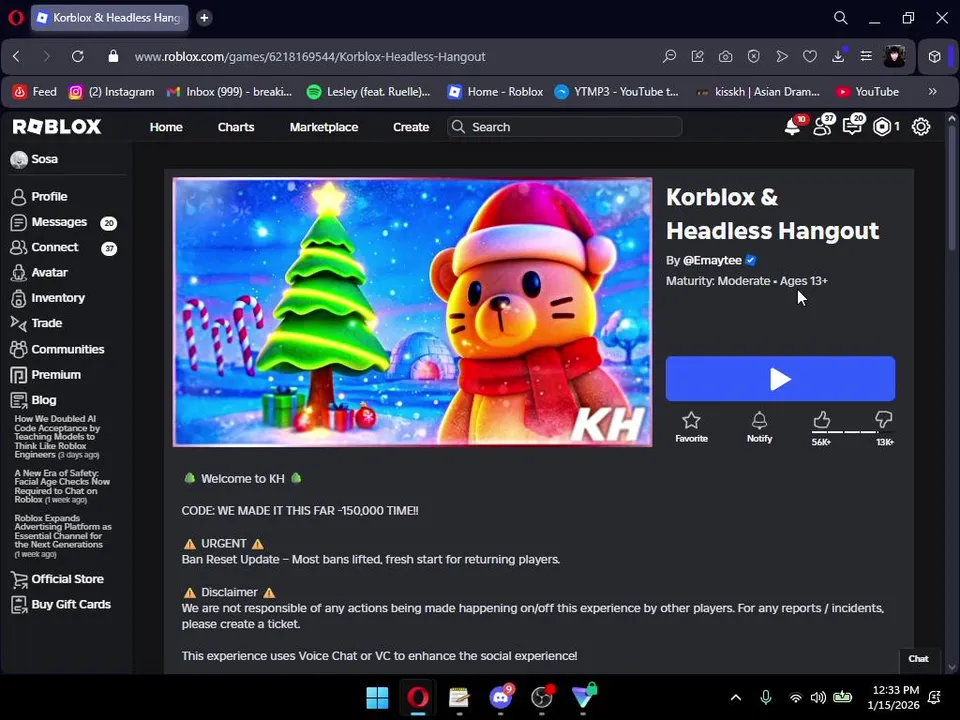Expand hidden system tray icons
The image size is (960, 720).
click(x=736, y=697)
